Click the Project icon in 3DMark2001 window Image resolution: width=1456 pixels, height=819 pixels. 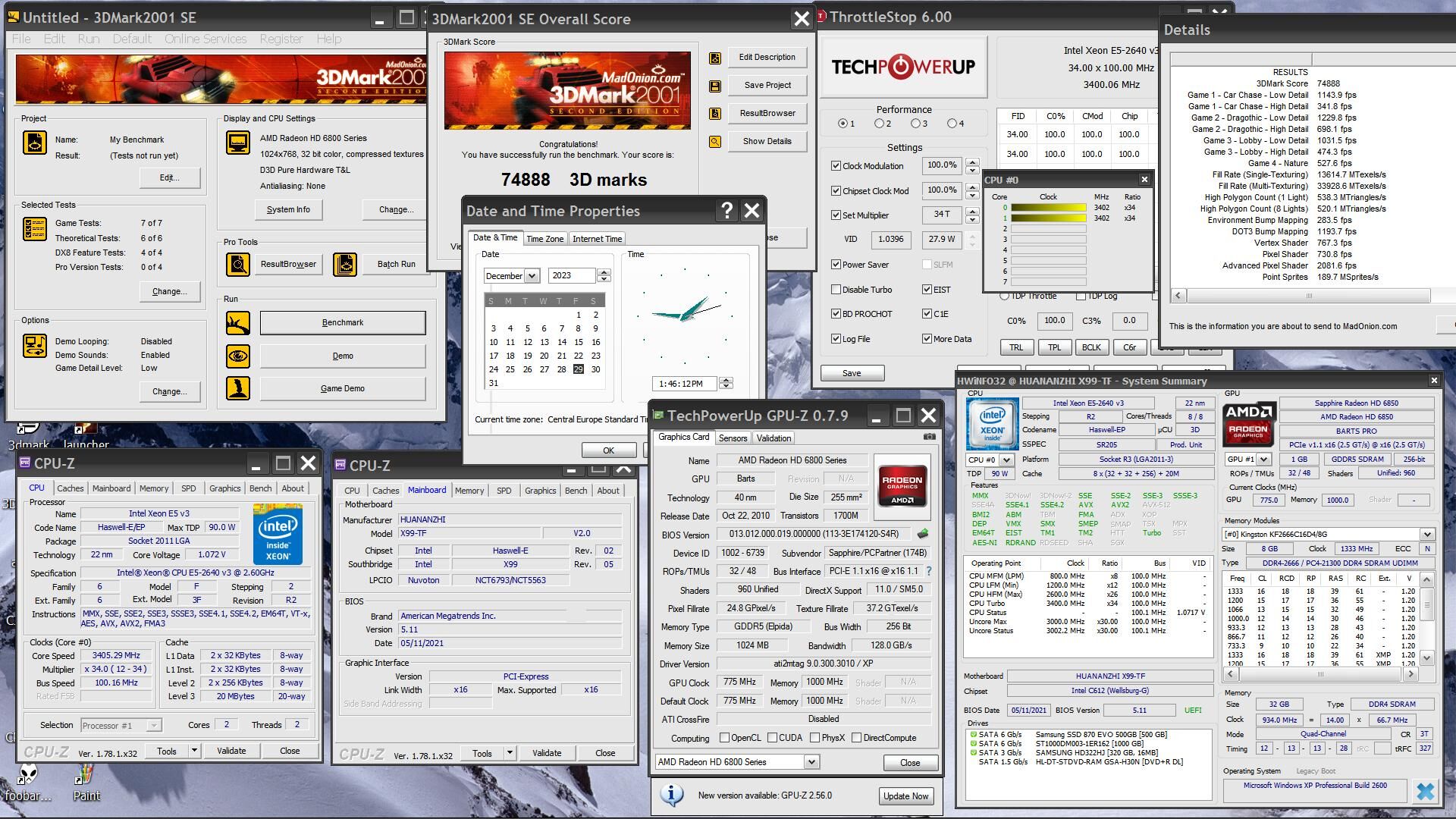pos(35,142)
